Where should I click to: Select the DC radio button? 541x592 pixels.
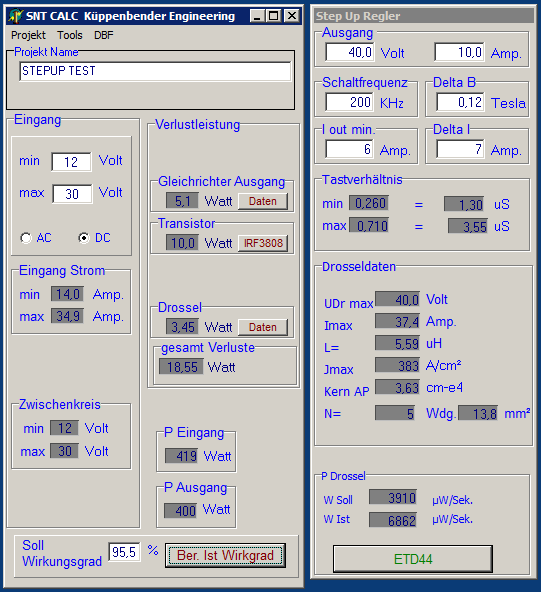coord(84,238)
